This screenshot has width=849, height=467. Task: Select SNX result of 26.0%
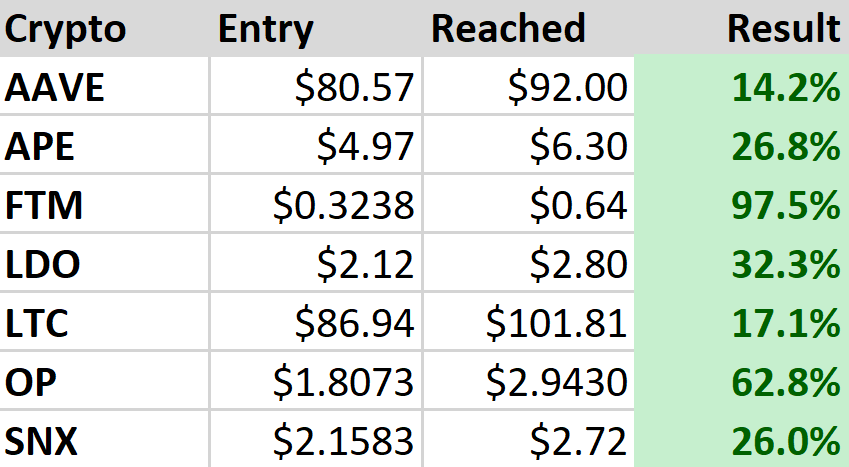coord(785,441)
